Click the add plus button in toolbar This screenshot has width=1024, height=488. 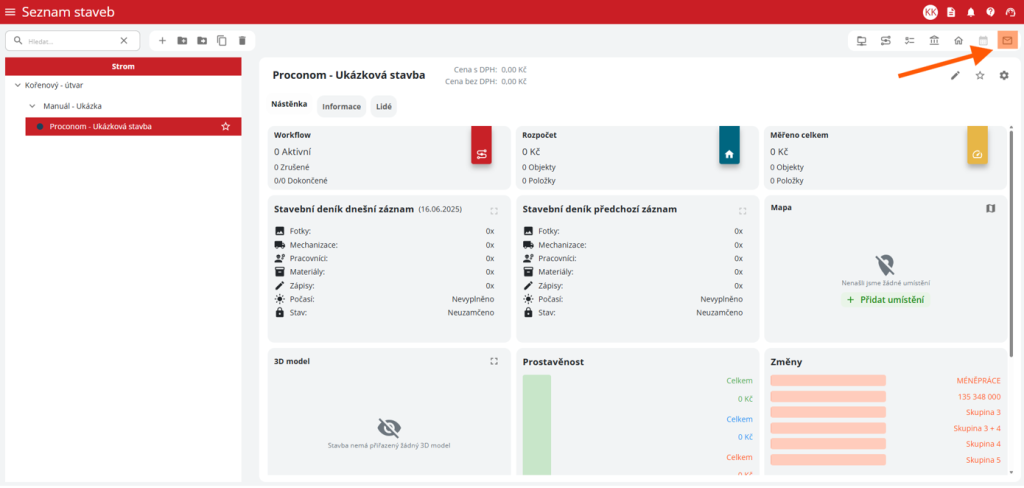click(x=162, y=41)
